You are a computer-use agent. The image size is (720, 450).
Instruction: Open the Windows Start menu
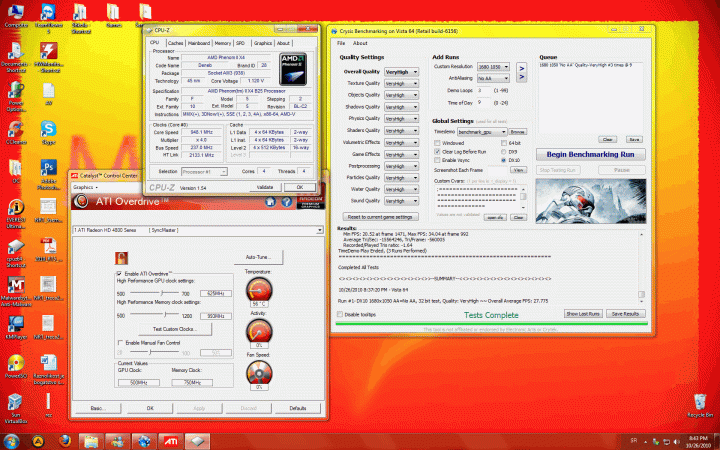coord(10,441)
